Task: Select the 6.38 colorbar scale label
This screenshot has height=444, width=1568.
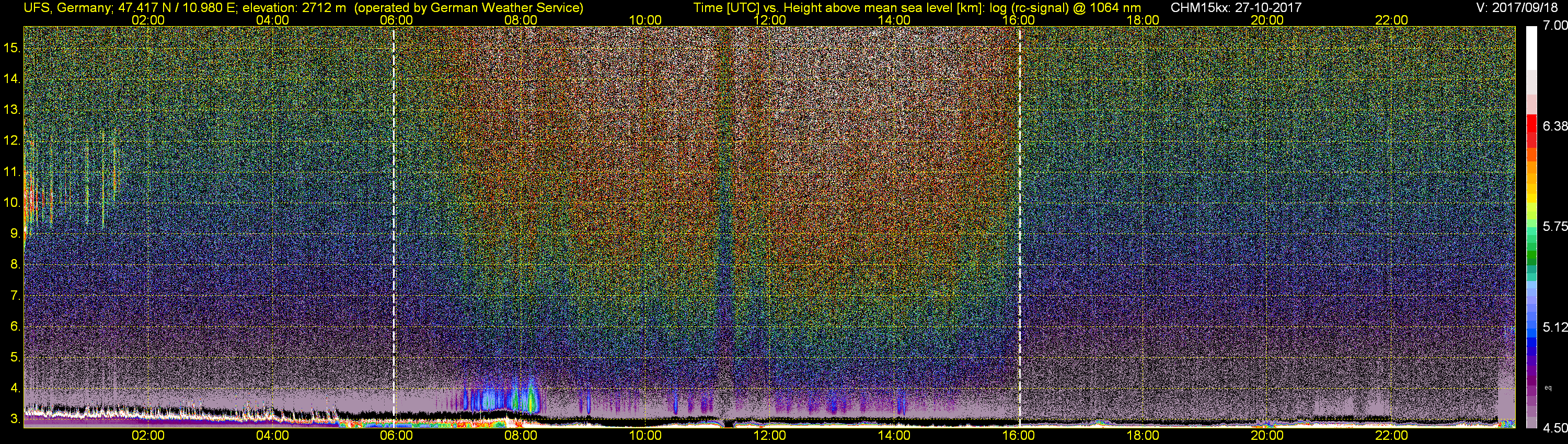Action: click(1555, 126)
